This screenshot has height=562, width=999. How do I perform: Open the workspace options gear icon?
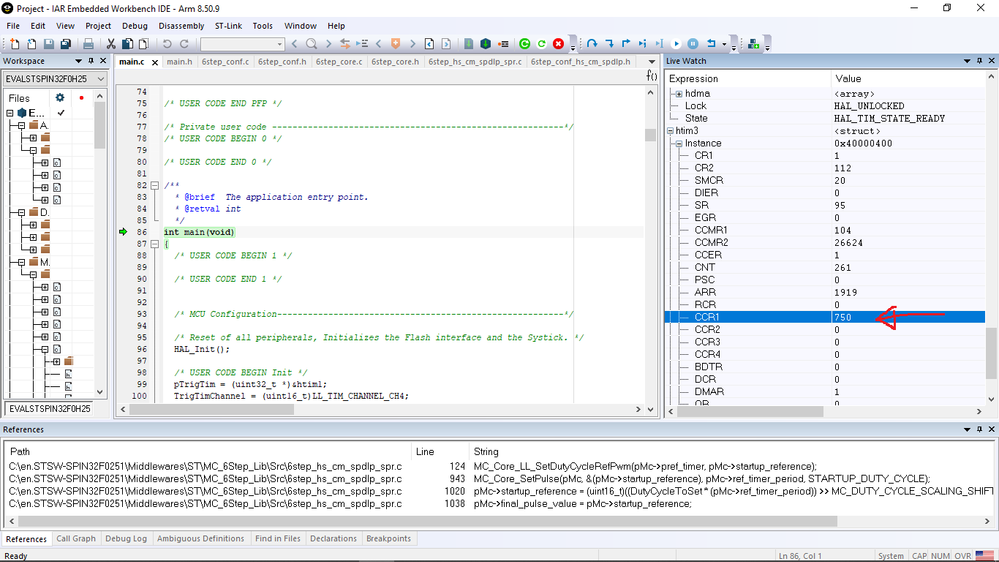click(60, 97)
